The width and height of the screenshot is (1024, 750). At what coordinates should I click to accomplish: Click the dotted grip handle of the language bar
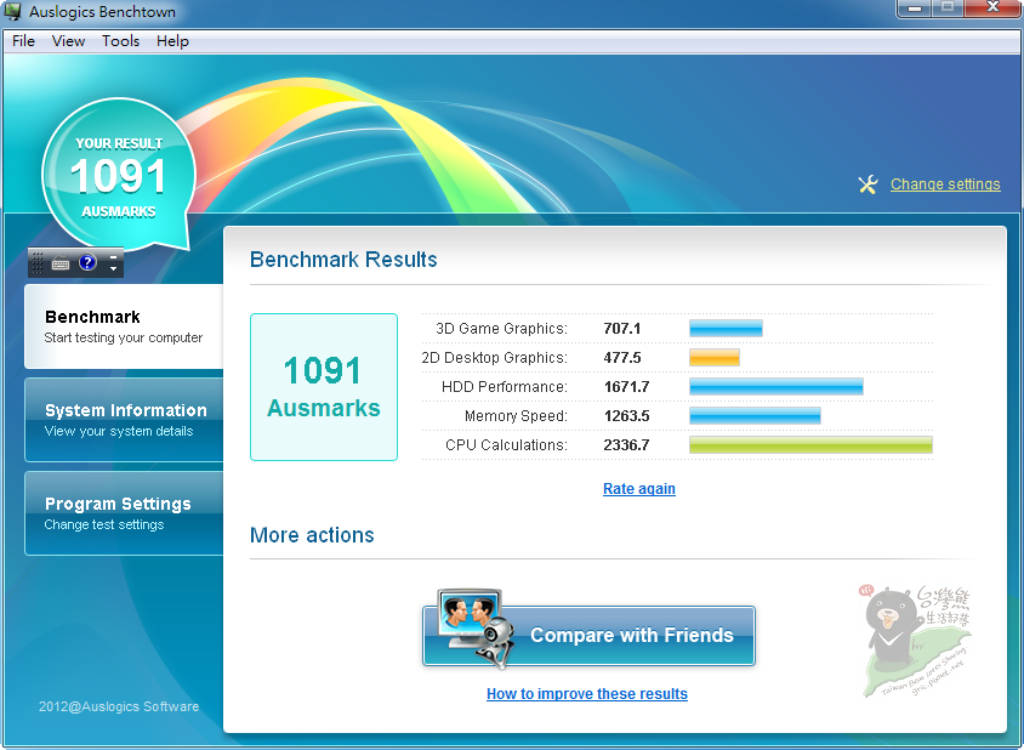[37, 263]
